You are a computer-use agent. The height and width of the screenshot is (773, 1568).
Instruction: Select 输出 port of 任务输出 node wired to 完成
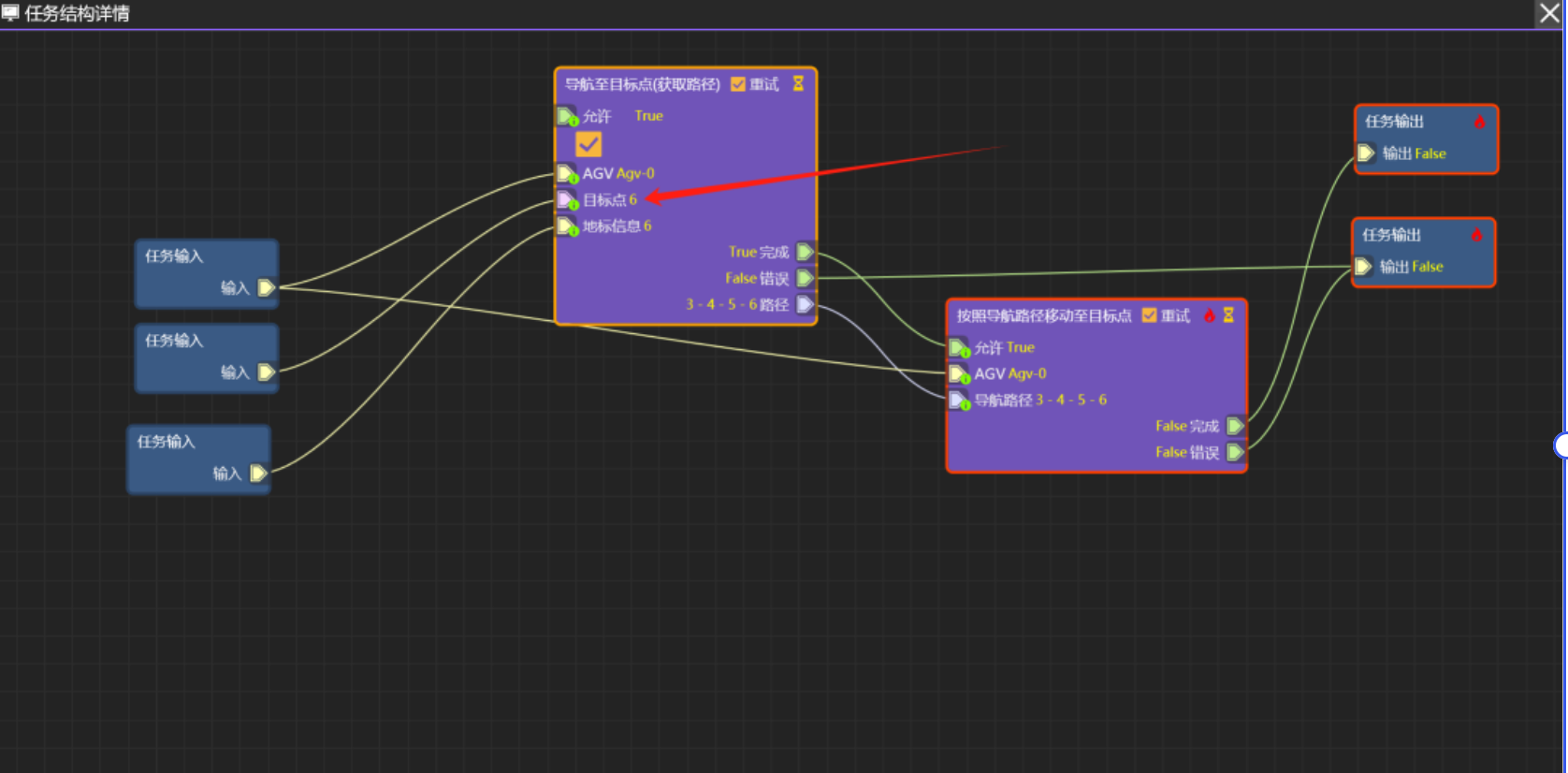(x=1366, y=153)
